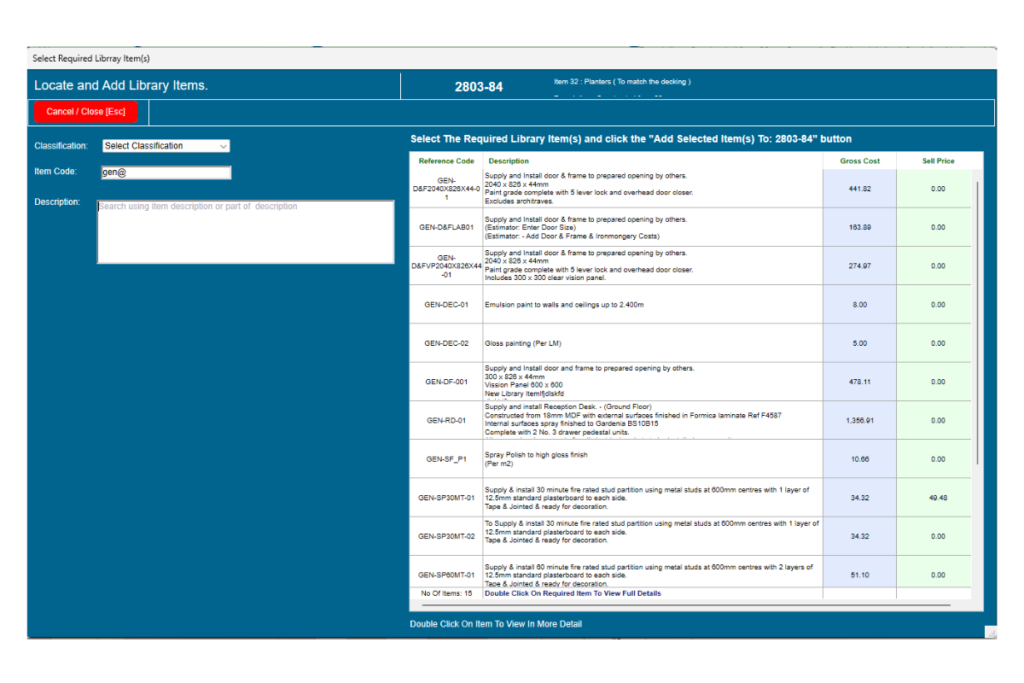
Task: Click the window resize grip corner icon
Action: coord(990,632)
